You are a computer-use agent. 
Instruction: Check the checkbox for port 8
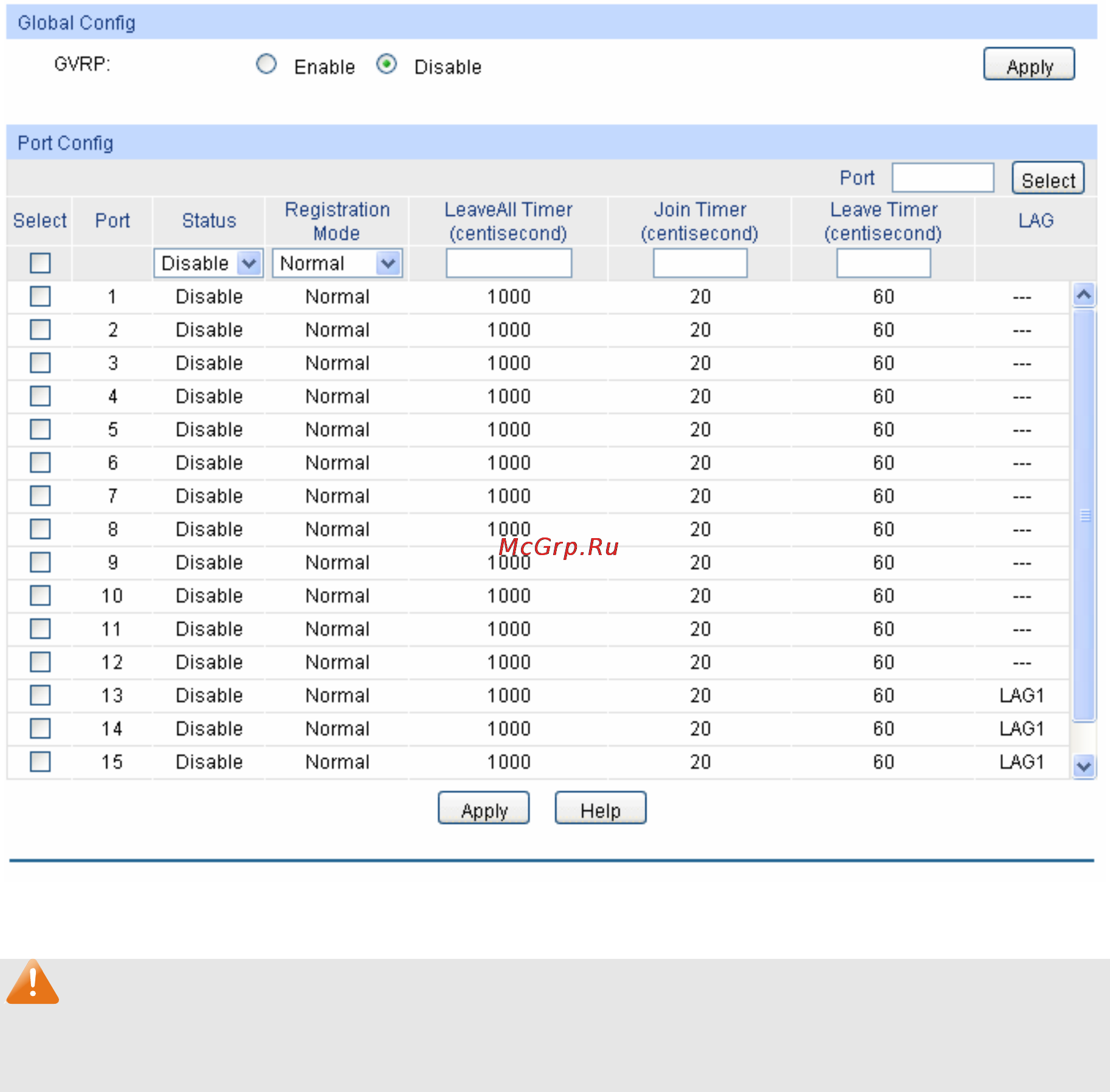pyautogui.click(x=40, y=530)
